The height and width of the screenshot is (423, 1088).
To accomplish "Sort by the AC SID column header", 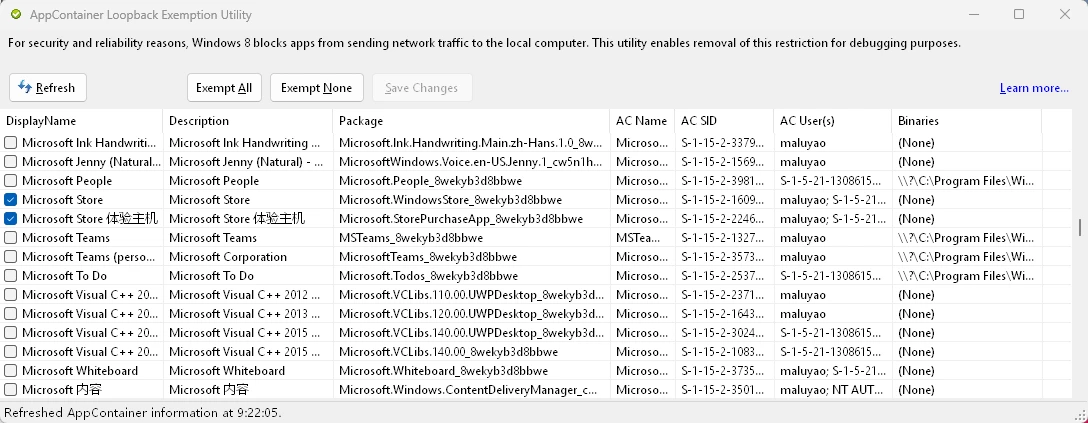I will (x=724, y=121).
